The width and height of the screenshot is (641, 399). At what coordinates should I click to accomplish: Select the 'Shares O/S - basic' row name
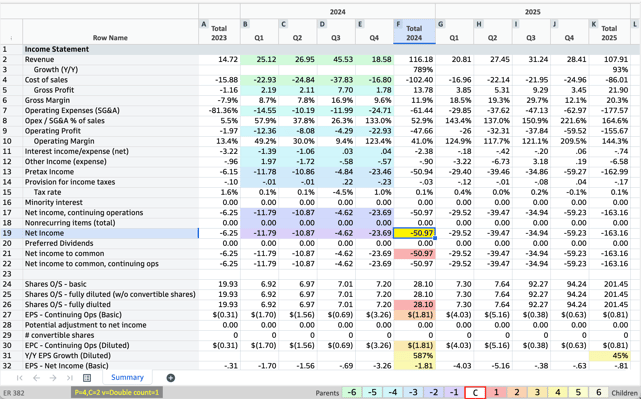110,284
